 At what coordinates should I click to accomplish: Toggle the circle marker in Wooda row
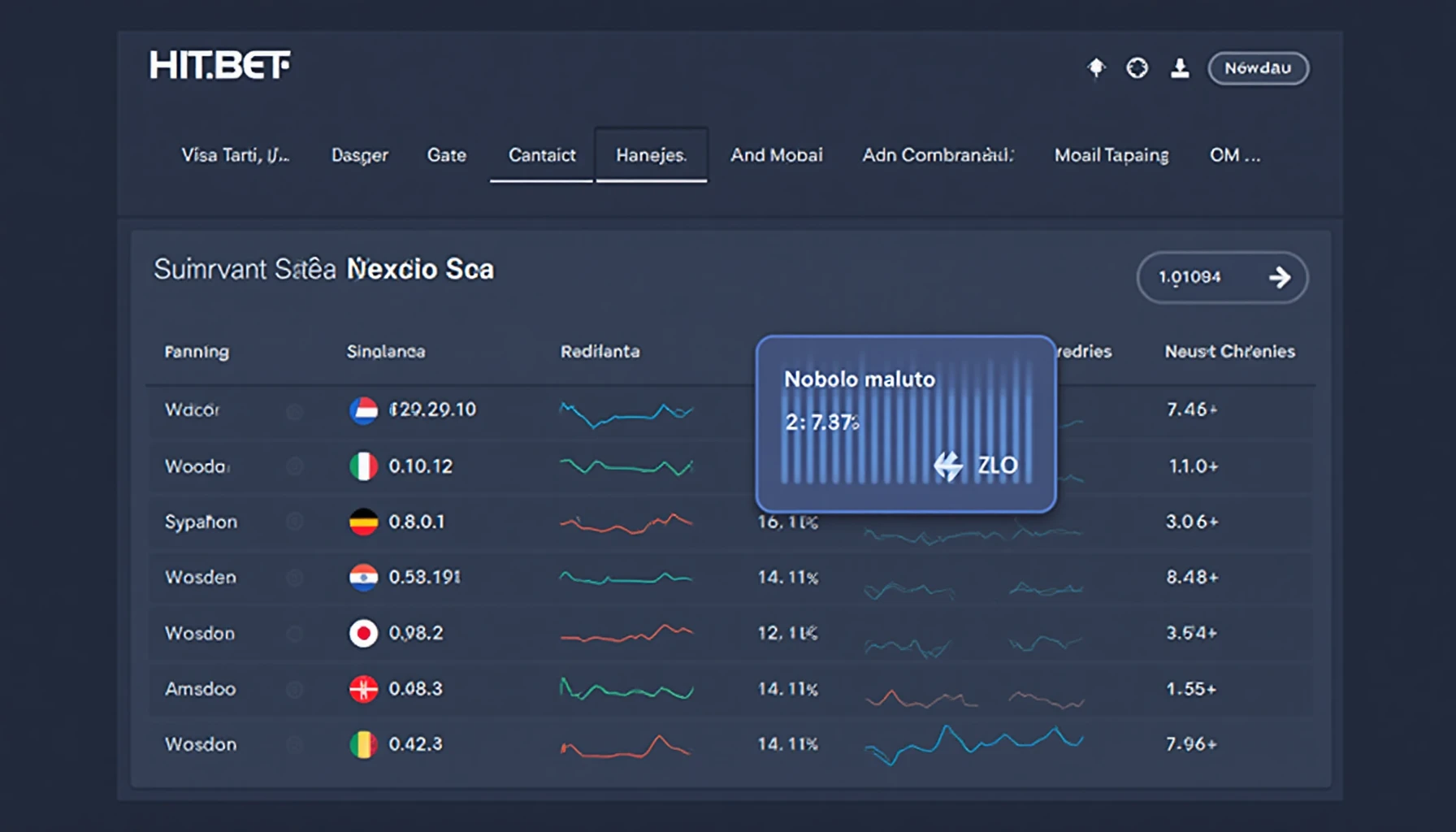pyautogui.click(x=294, y=466)
